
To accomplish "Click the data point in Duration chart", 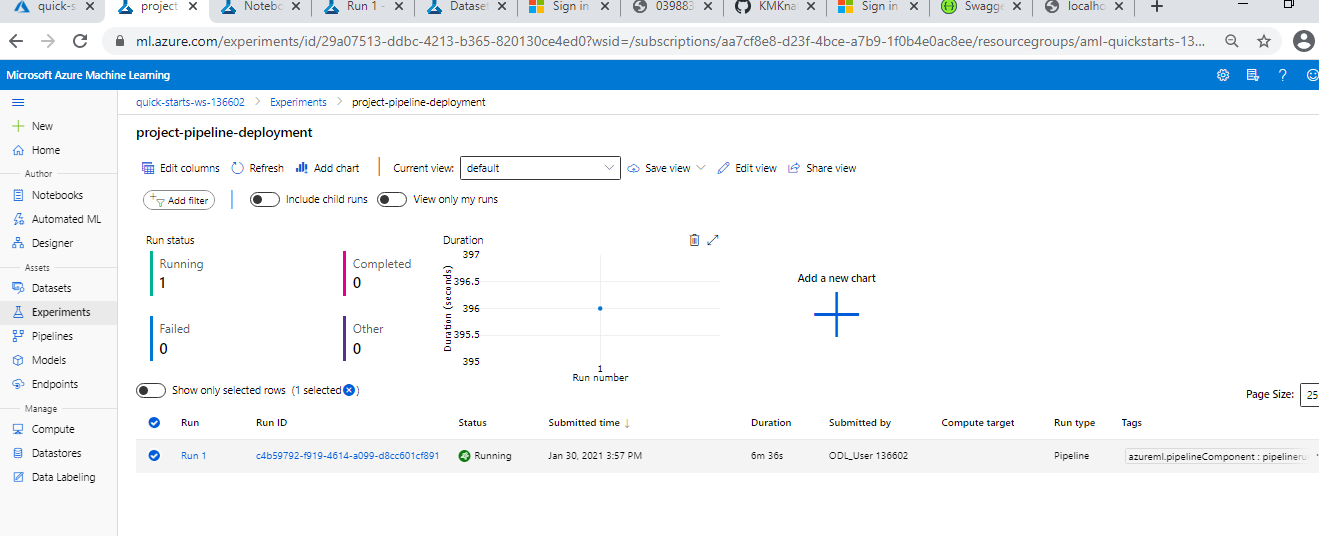I will pyautogui.click(x=600, y=308).
